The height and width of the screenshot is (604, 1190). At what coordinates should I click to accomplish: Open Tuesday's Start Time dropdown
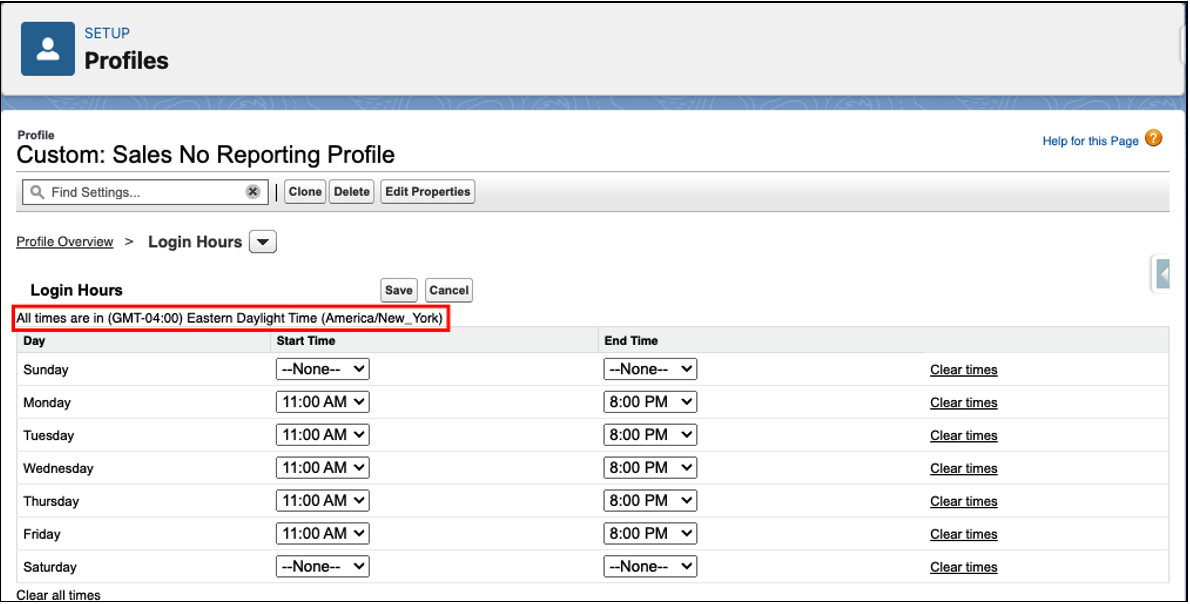click(322, 434)
